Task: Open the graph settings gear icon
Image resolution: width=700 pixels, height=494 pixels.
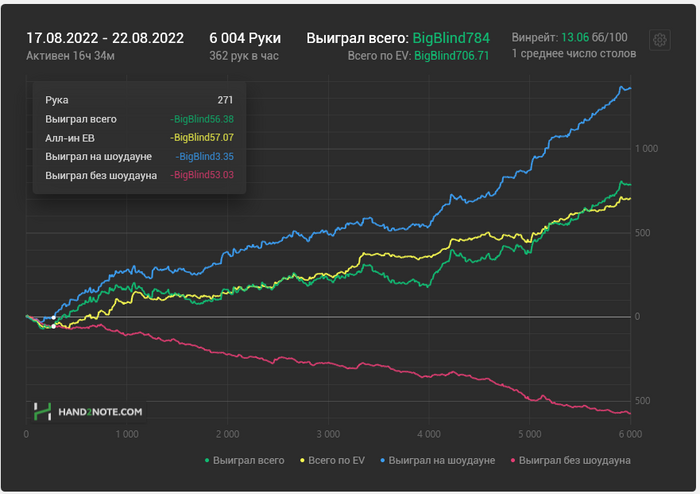Action: pos(659,40)
